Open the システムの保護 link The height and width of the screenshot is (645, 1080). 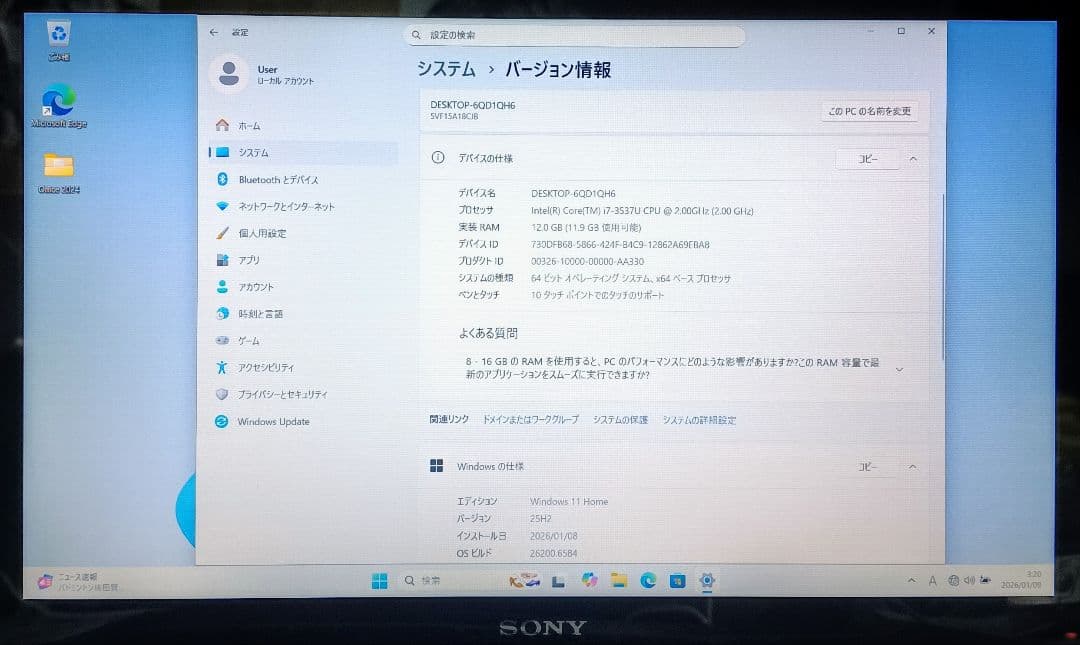(619, 420)
